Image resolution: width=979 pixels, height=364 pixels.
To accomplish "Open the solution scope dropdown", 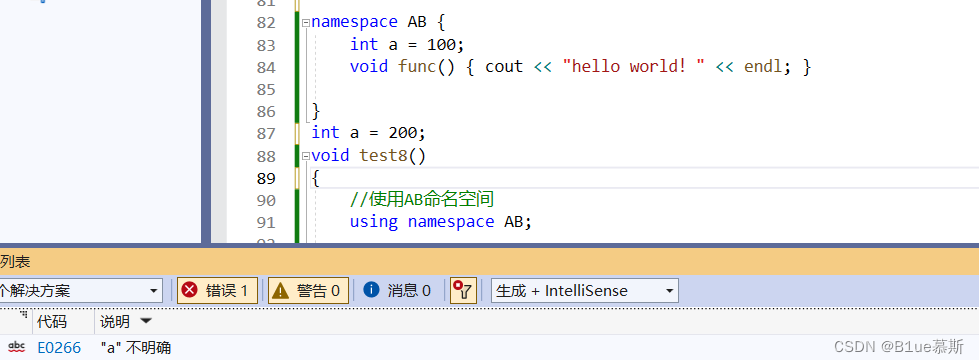I will [81, 290].
